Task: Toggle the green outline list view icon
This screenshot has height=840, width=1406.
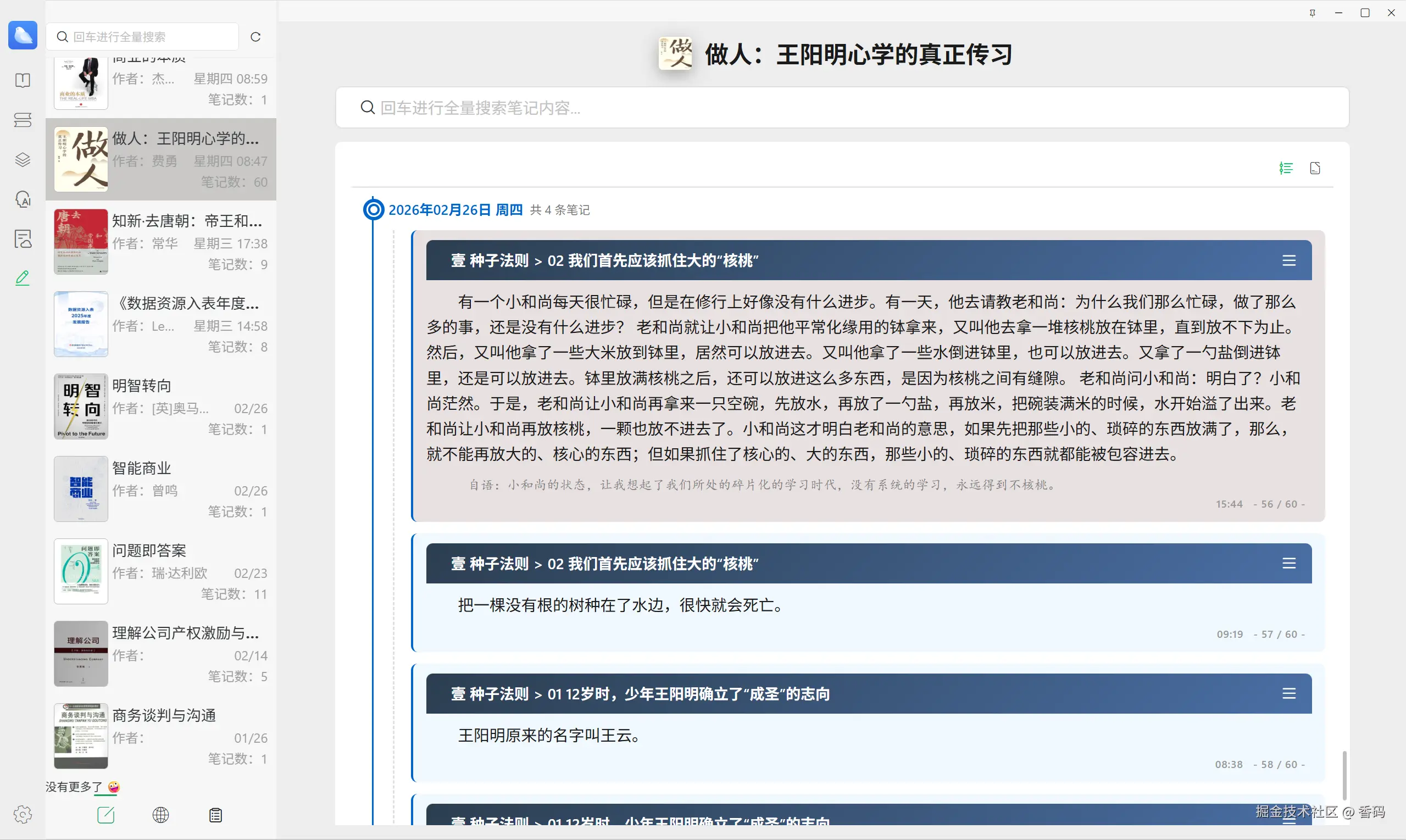Action: (1286, 168)
